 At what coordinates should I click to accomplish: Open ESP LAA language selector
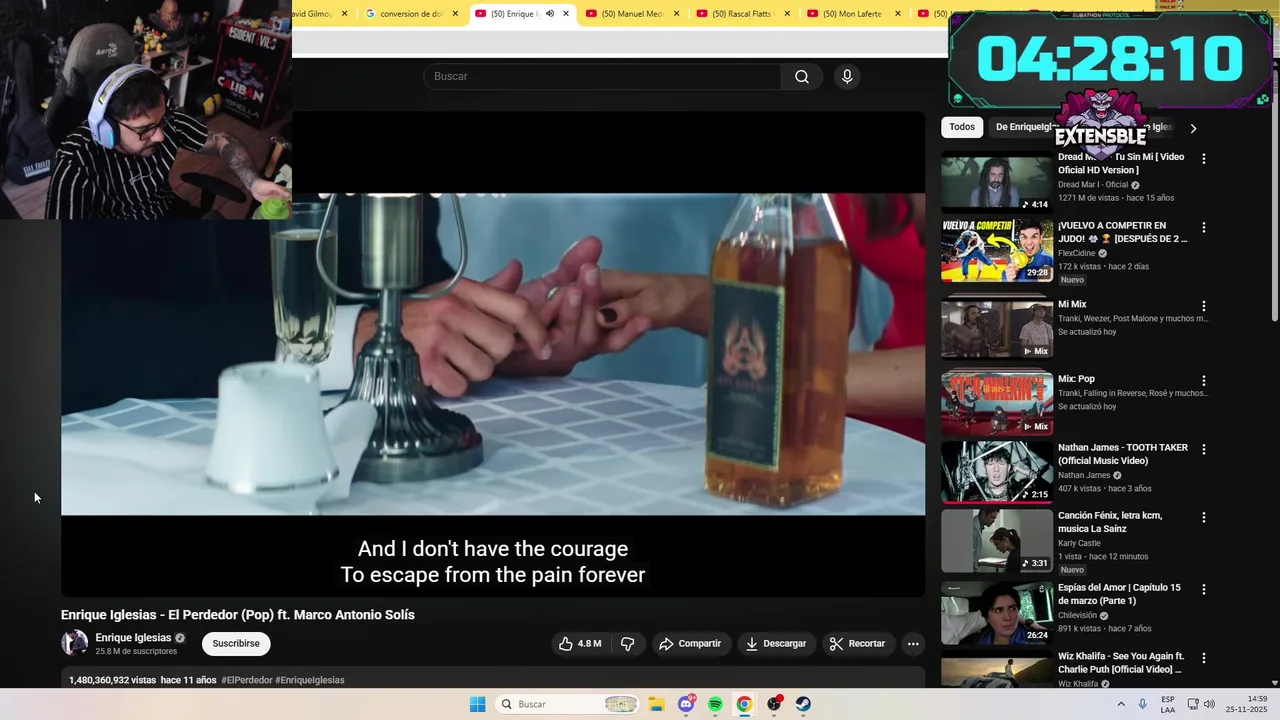tap(1168, 704)
